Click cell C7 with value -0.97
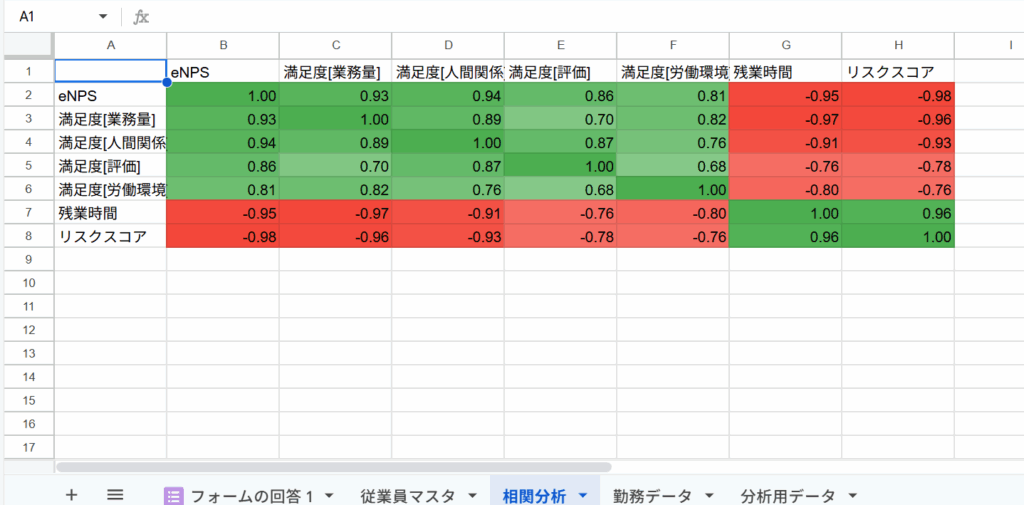 click(x=336, y=212)
